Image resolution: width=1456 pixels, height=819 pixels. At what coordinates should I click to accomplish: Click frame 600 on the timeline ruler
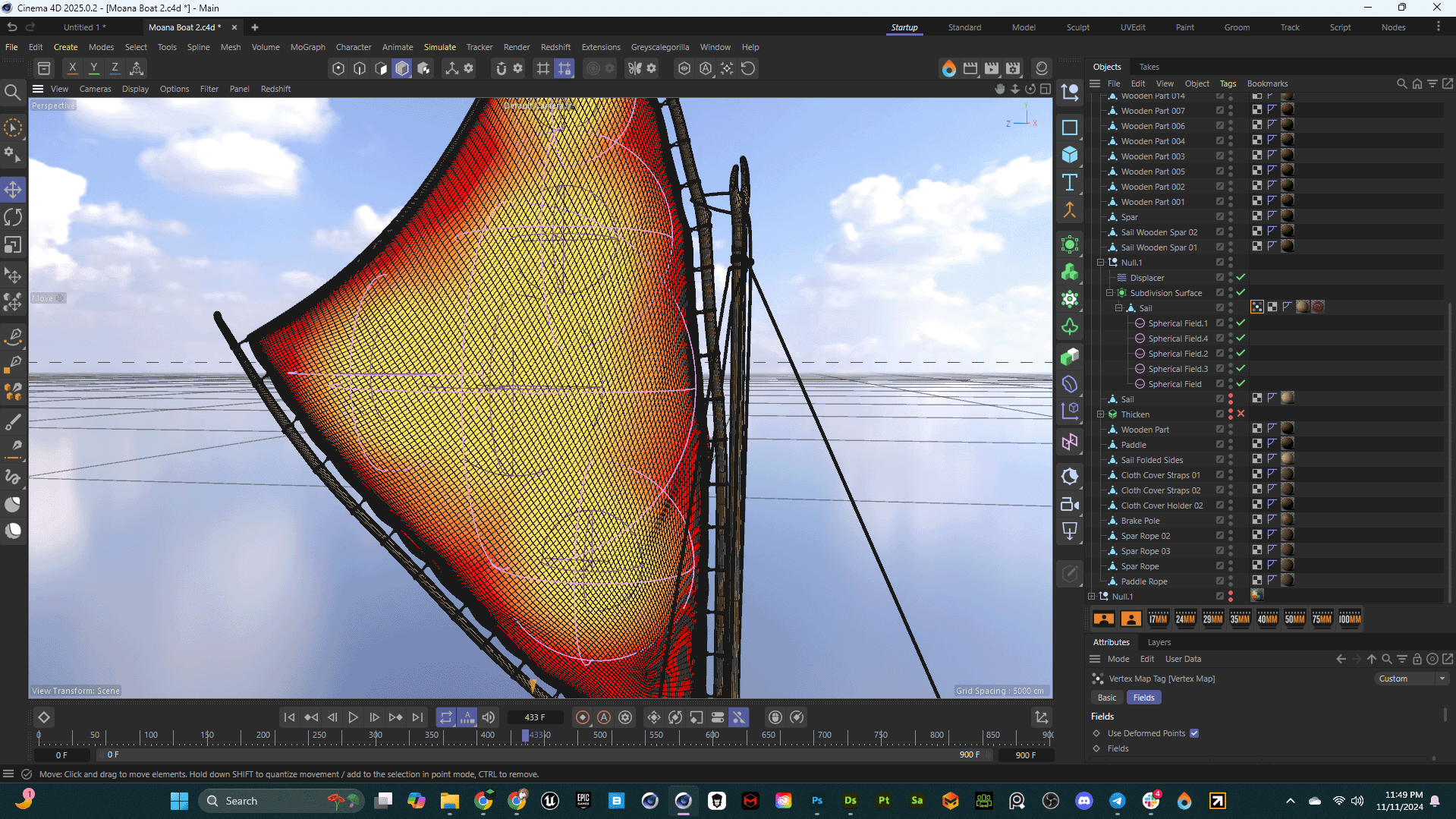[x=712, y=736]
